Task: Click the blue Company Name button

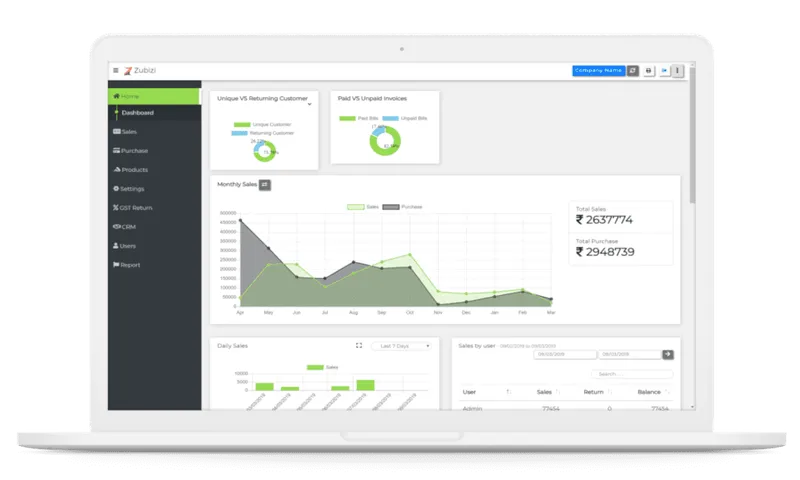Action: [598, 70]
